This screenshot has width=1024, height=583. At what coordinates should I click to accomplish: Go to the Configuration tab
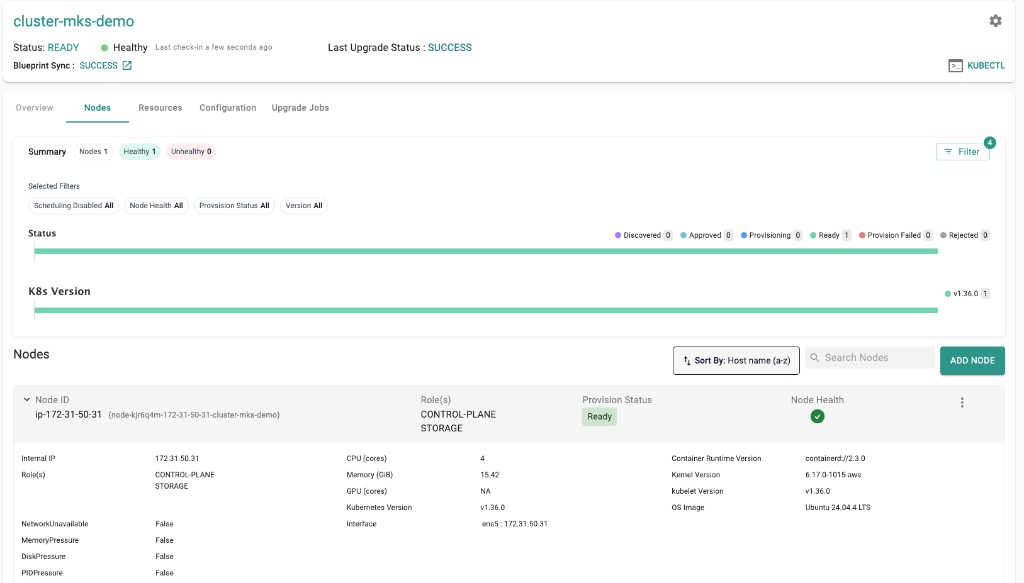click(228, 108)
